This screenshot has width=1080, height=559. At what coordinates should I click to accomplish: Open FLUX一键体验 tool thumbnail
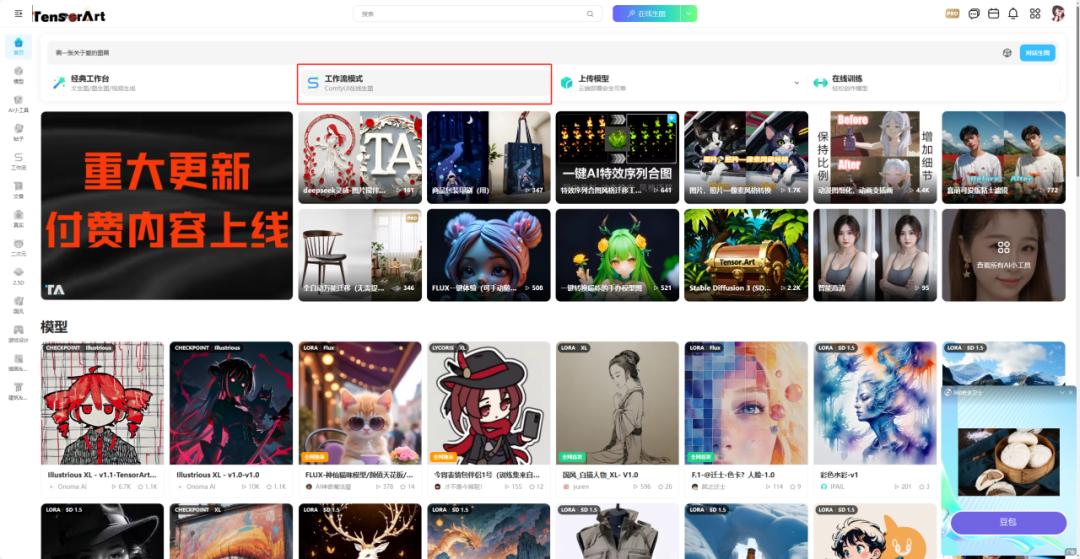488,255
